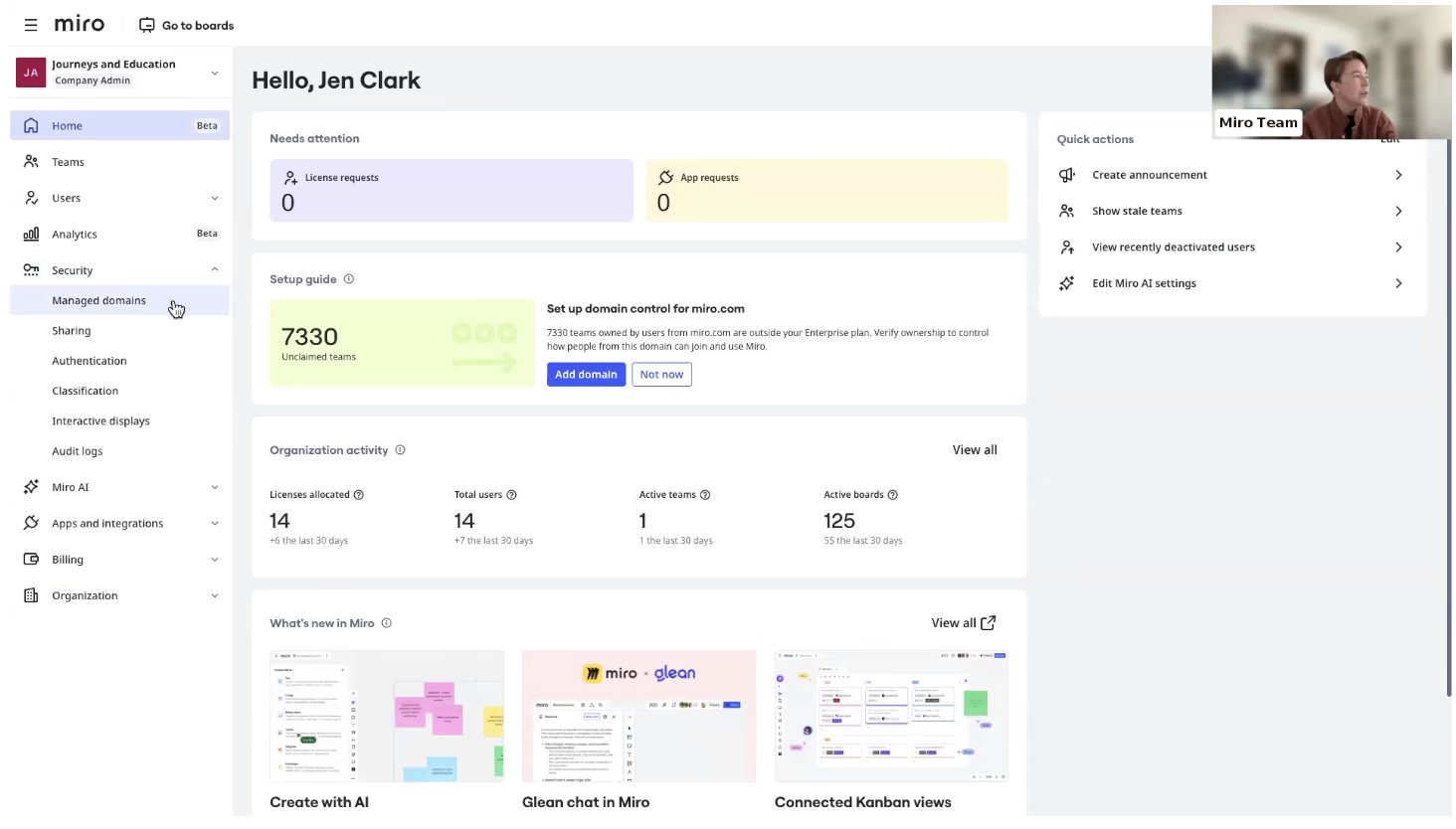
Task: Click the 7330 Unclaimed teams card
Action: pos(402,343)
